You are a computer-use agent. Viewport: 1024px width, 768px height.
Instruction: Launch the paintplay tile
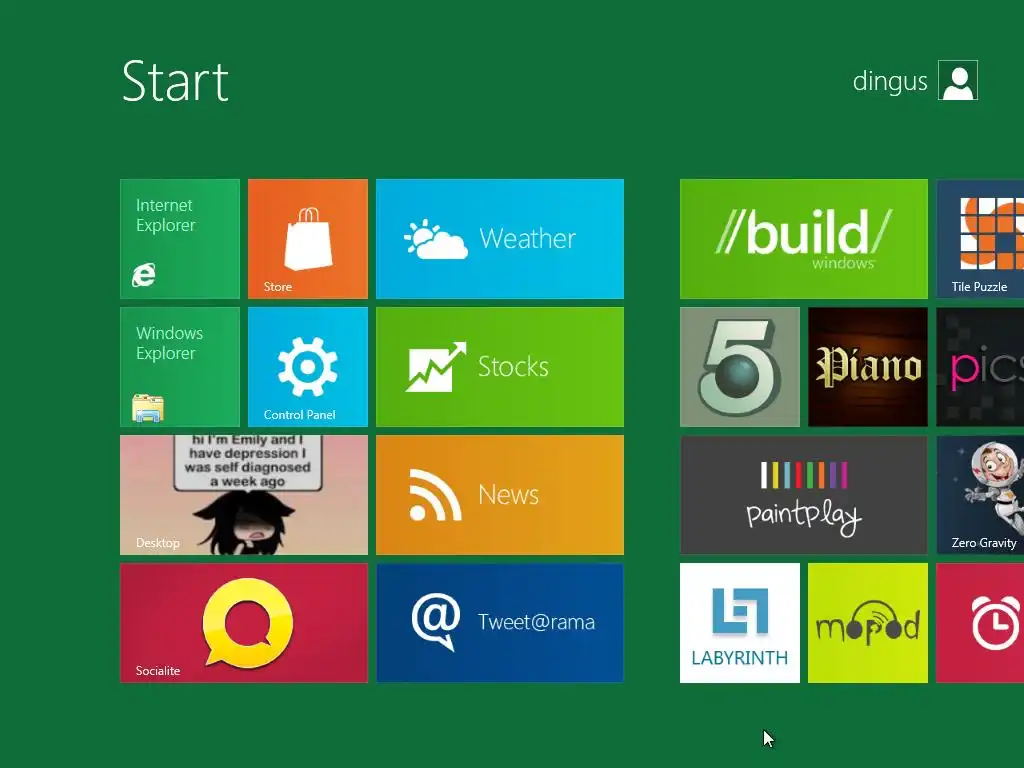(x=803, y=495)
